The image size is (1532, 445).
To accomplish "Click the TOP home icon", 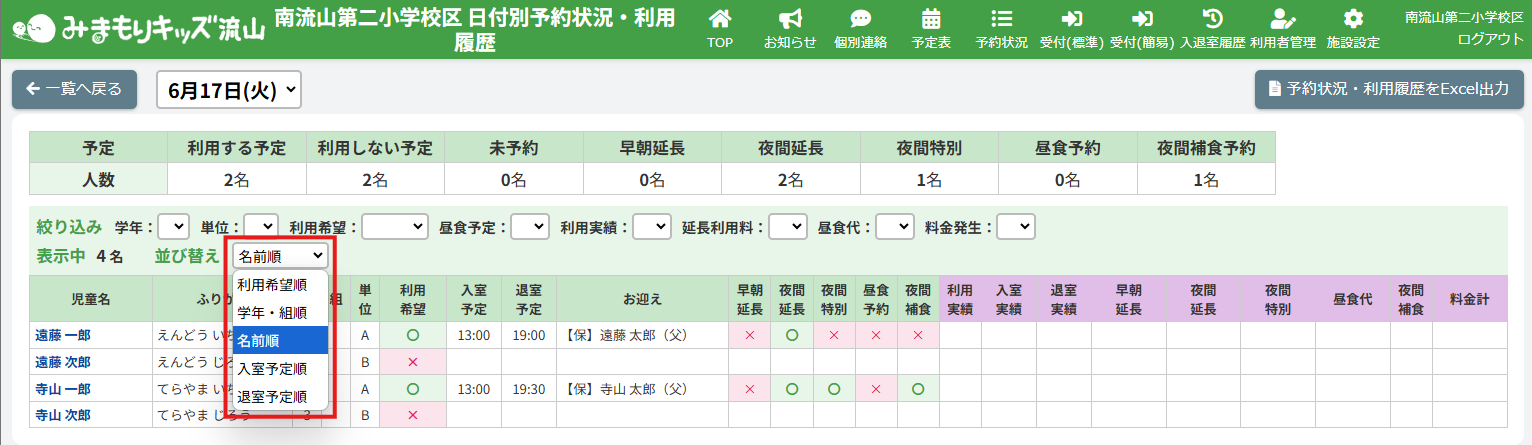I will pos(719,19).
